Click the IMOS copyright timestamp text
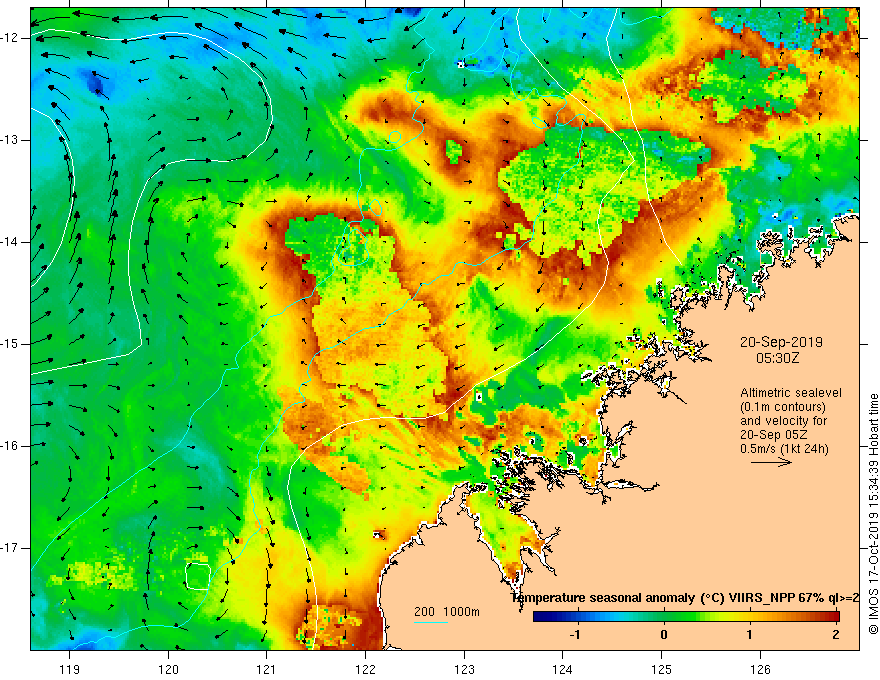This screenshot has height=680, width=880. point(873,514)
